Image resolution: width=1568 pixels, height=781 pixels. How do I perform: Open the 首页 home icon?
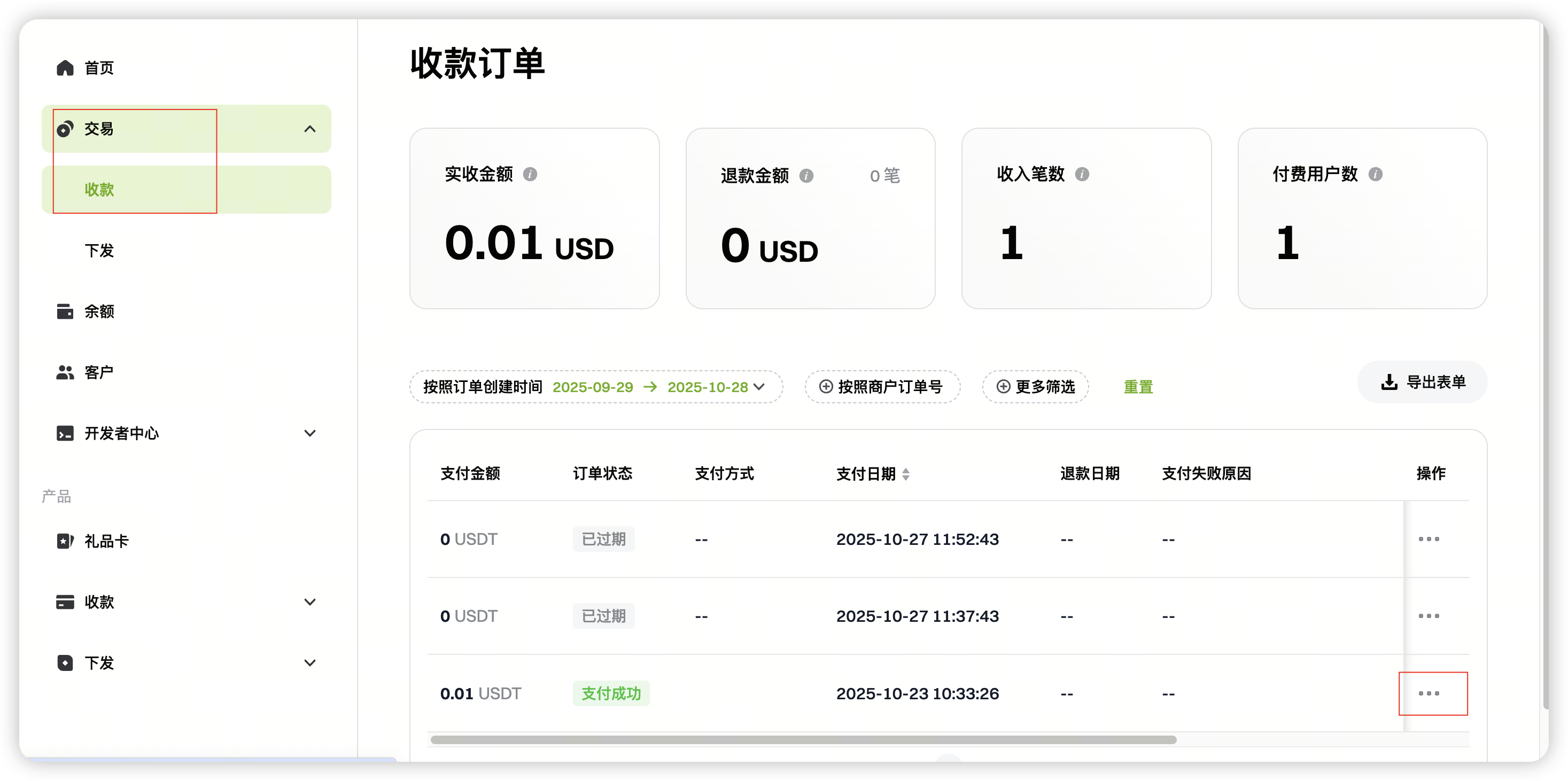(x=65, y=67)
